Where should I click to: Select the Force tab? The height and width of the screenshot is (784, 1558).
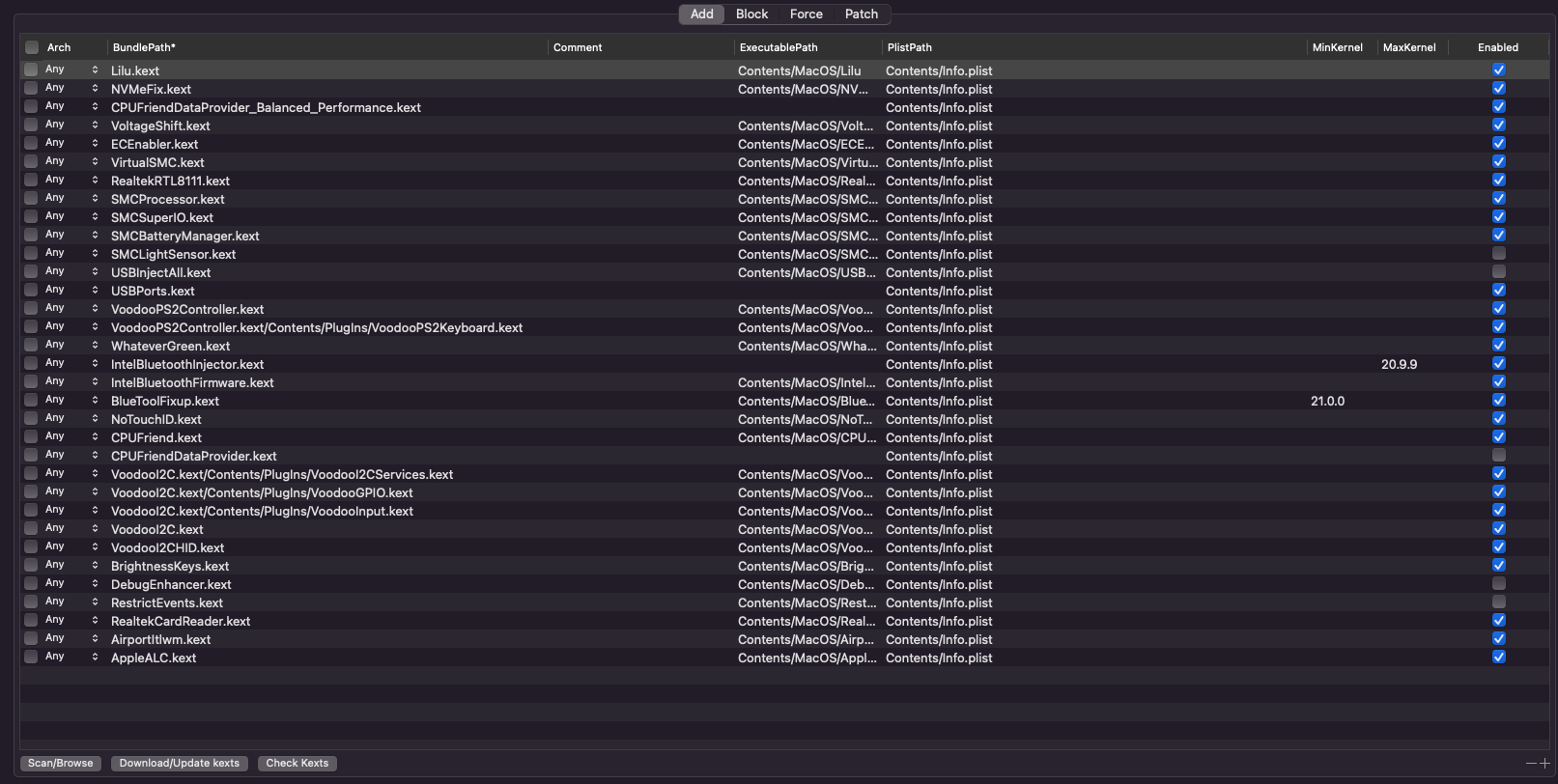click(x=806, y=14)
